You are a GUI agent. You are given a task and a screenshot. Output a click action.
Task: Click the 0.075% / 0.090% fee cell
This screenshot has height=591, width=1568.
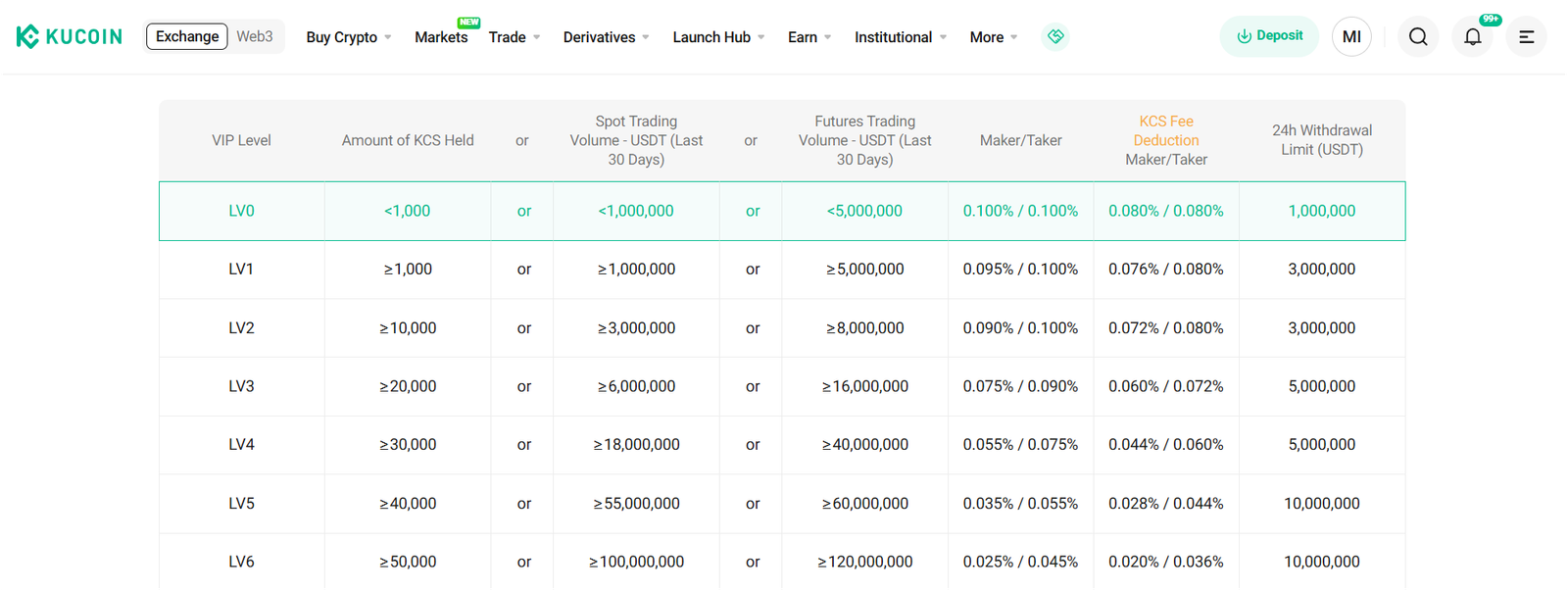[x=1020, y=386]
